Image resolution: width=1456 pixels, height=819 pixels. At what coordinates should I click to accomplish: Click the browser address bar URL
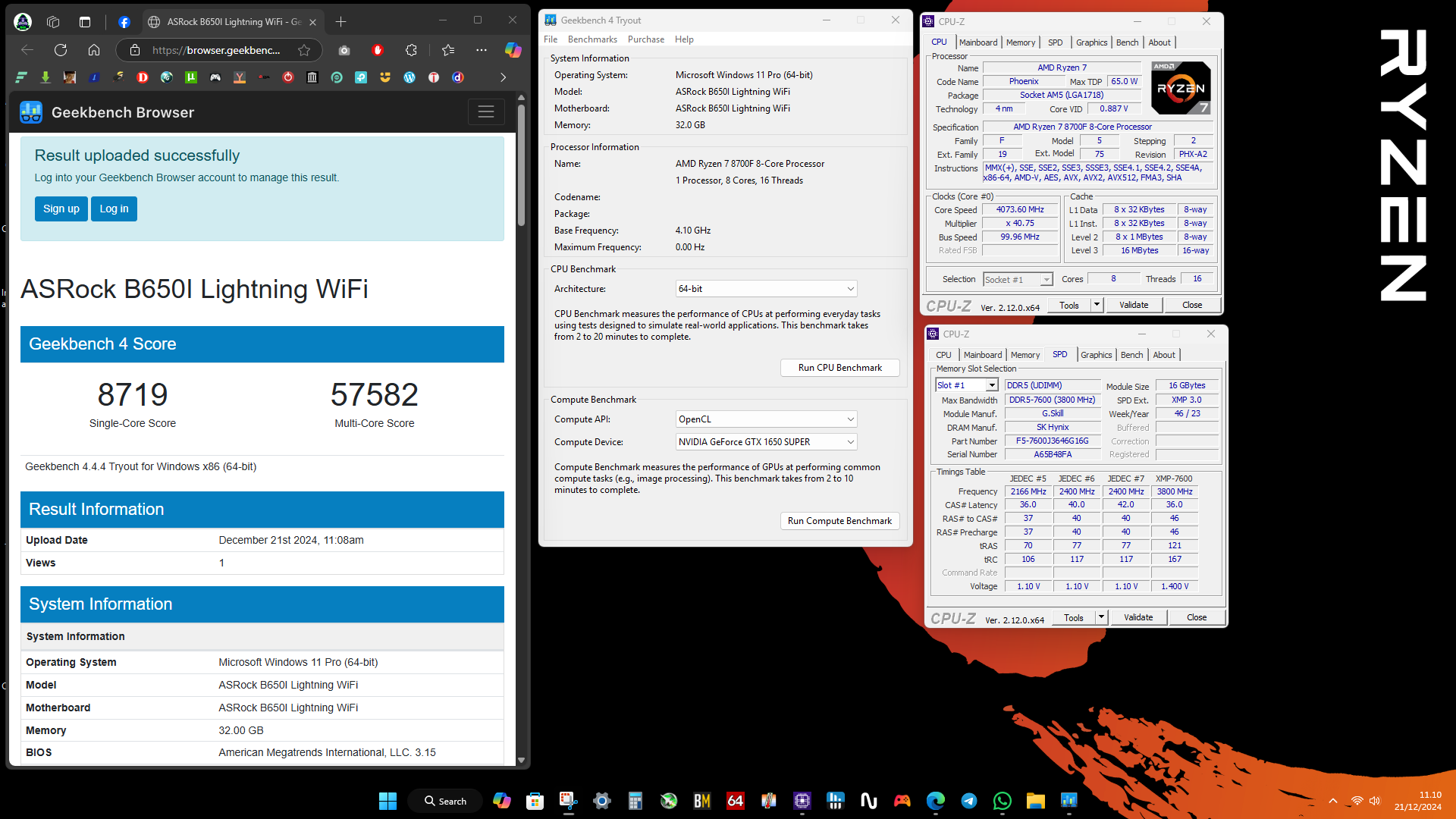tap(215, 50)
